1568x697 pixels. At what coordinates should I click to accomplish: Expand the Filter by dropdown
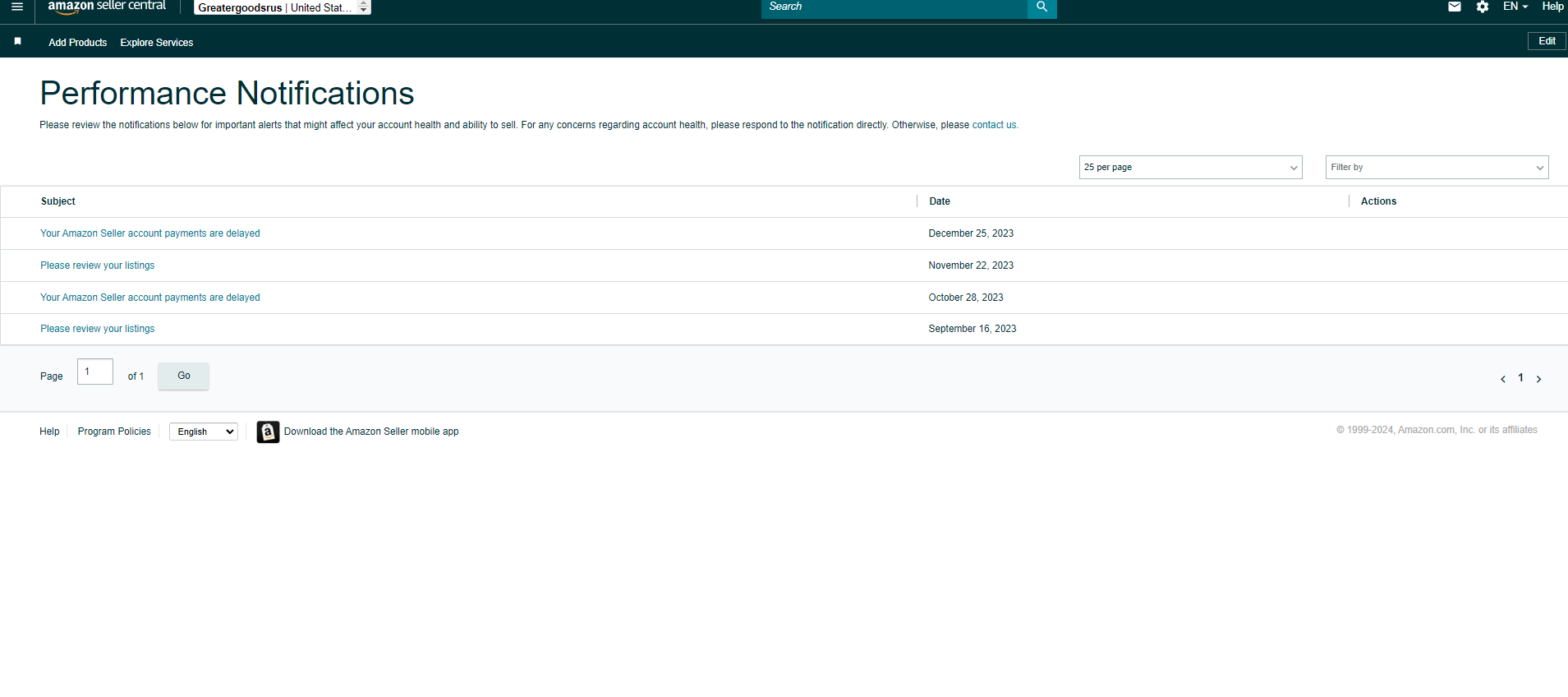coord(1437,167)
